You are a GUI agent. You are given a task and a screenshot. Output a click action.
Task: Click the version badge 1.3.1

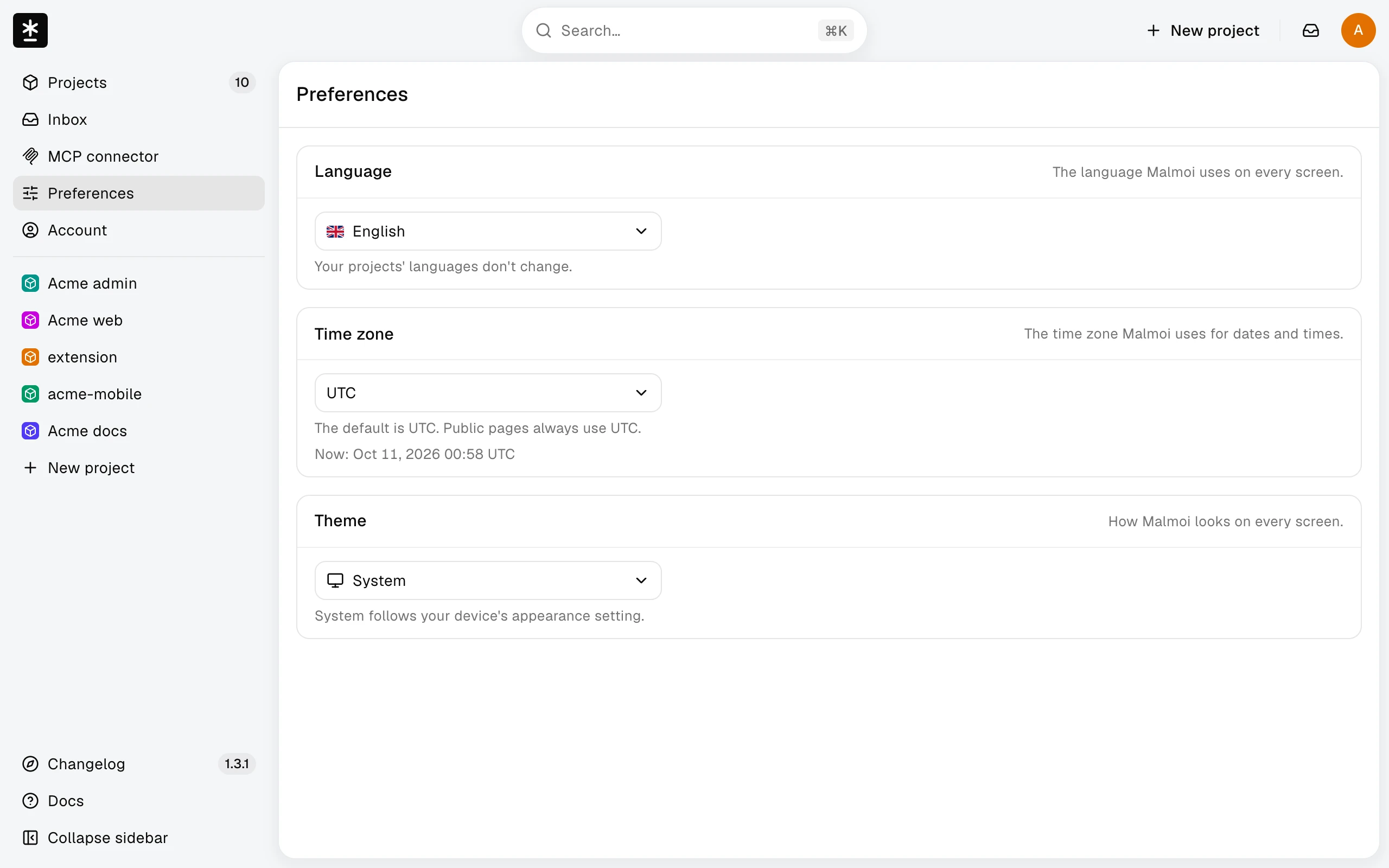(x=237, y=764)
